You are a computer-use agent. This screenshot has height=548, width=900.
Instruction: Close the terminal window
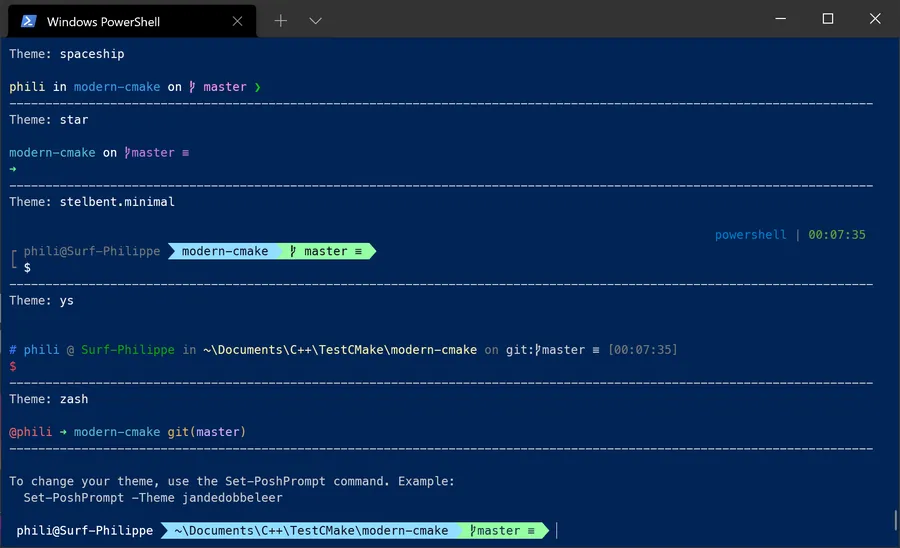[875, 18]
